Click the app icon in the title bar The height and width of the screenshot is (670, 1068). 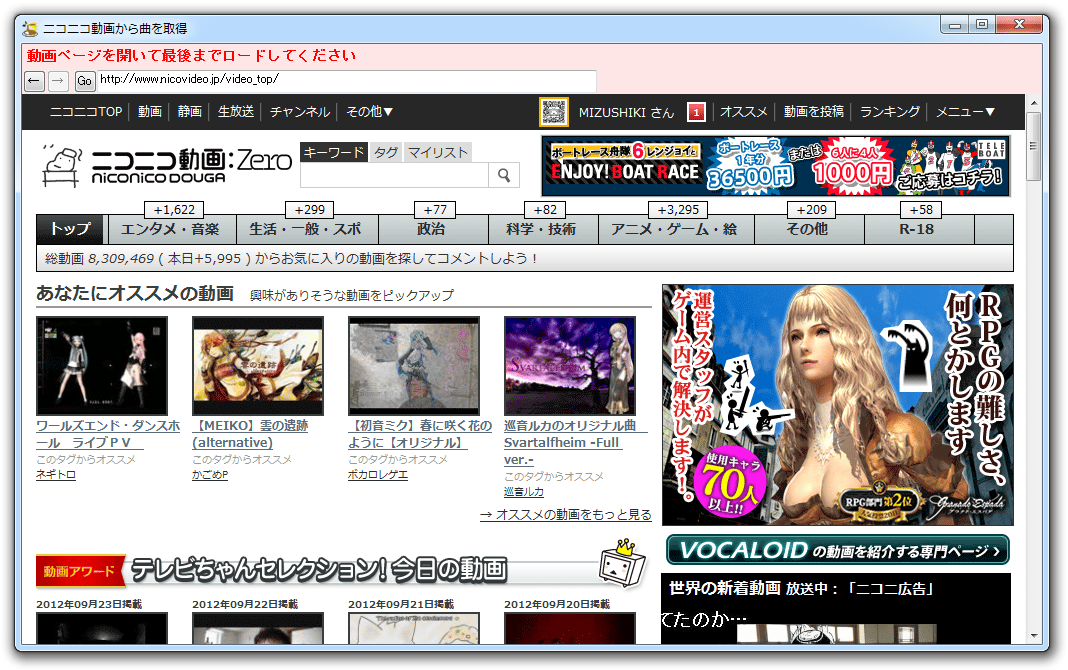click(x=30, y=29)
